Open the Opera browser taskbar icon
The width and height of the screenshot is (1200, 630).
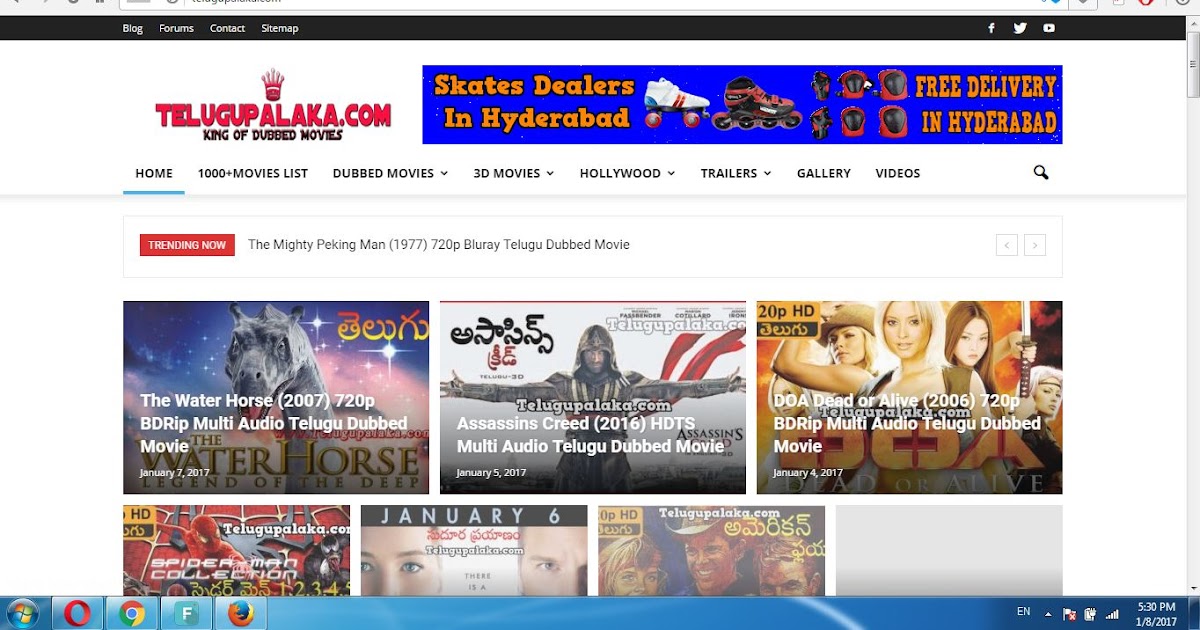coord(77,611)
